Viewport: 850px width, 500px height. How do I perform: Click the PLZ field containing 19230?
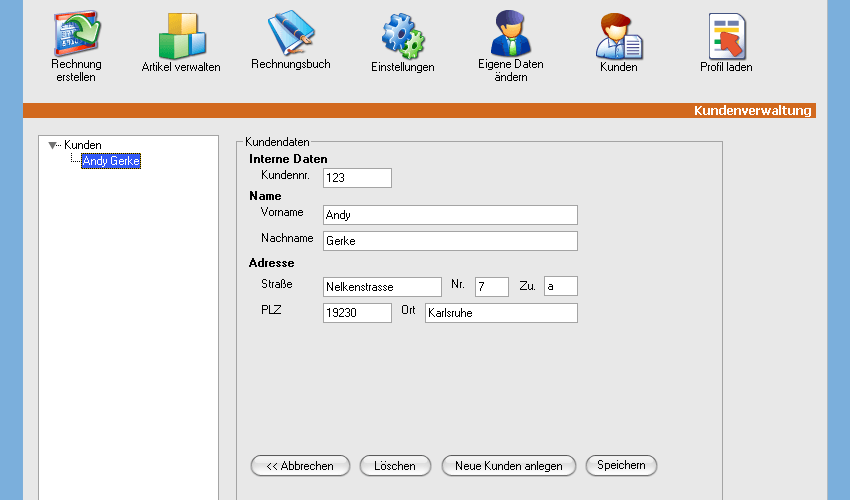pos(357,313)
